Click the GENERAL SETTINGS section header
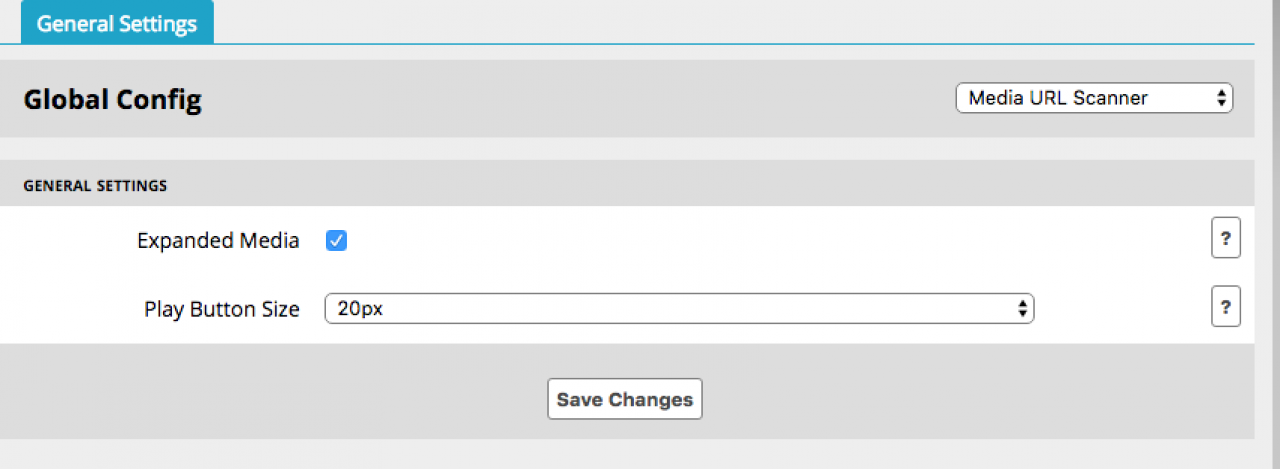 click(x=95, y=185)
